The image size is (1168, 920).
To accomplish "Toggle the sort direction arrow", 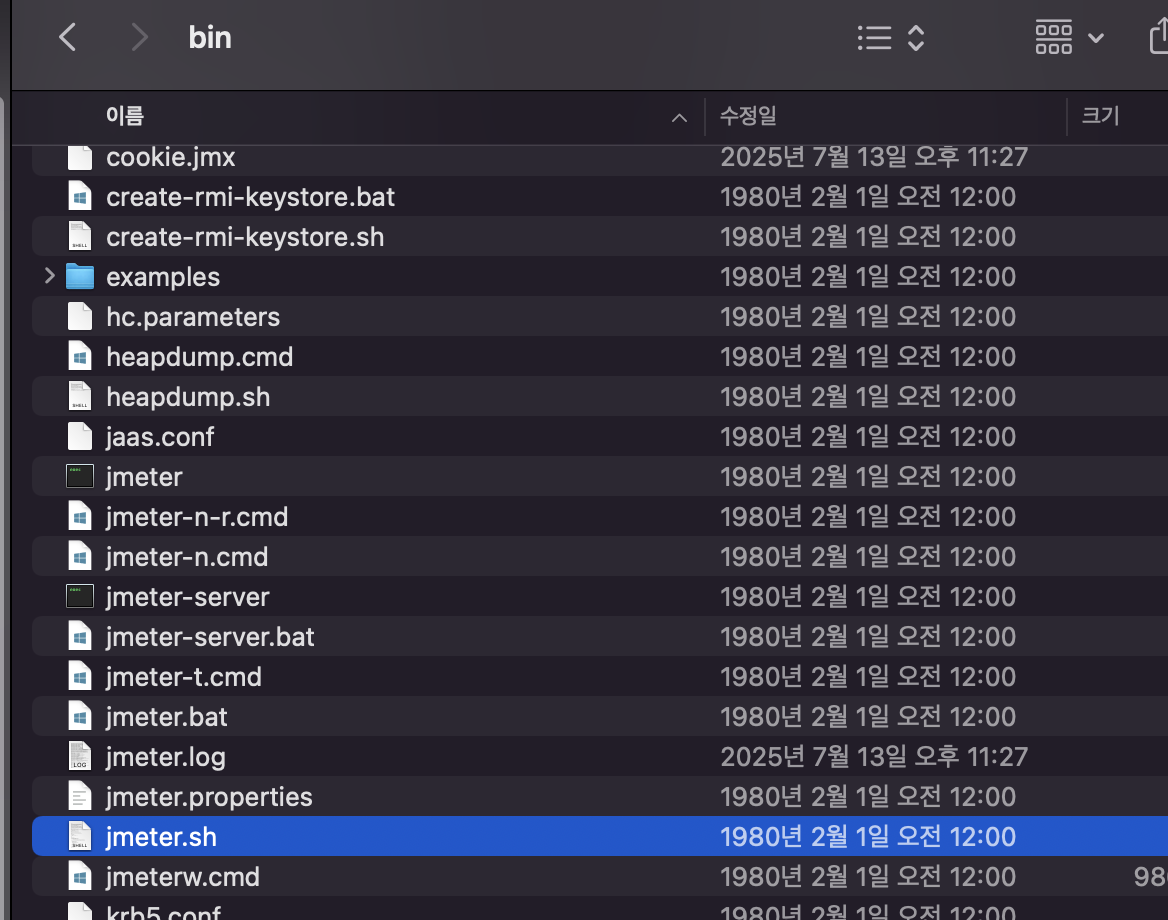I will point(679,118).
